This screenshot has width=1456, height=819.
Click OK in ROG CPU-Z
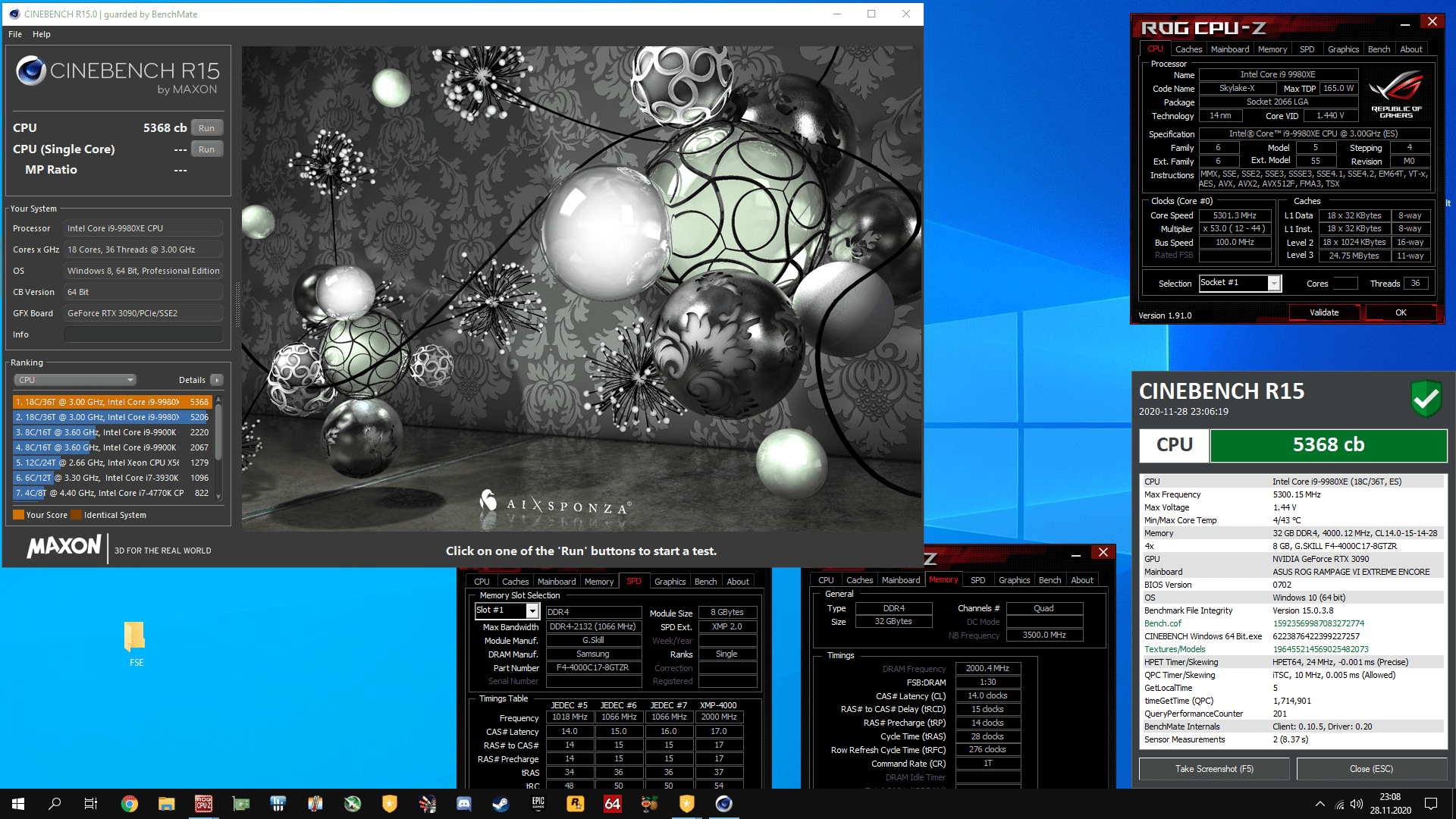(x=1401, y=312)
